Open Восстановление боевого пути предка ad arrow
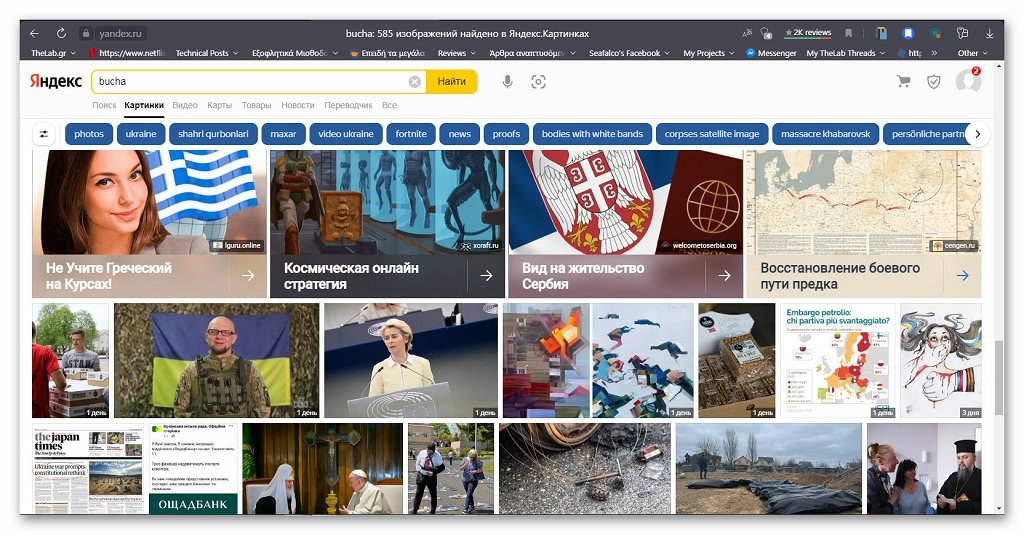The height and width of the screenshot is (535, 1024). tap(963, 276)
